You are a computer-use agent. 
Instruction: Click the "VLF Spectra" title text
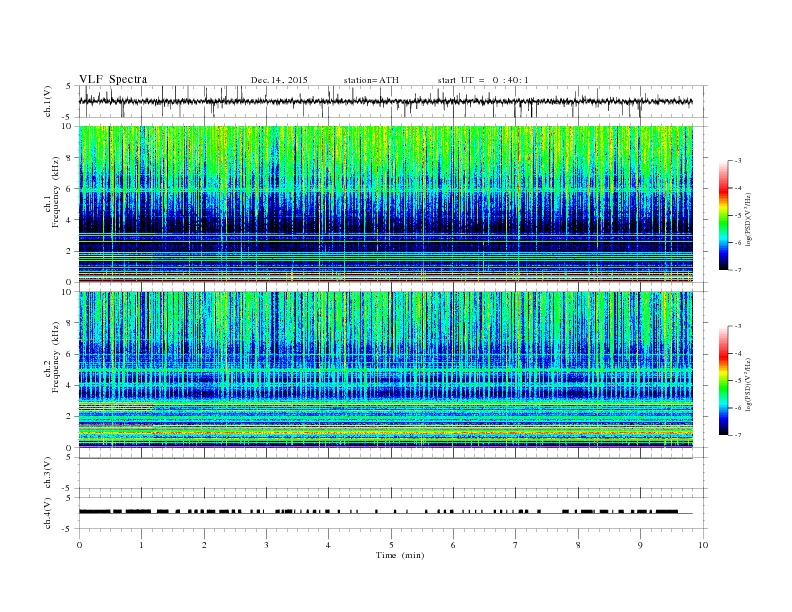tap(113, 79)
